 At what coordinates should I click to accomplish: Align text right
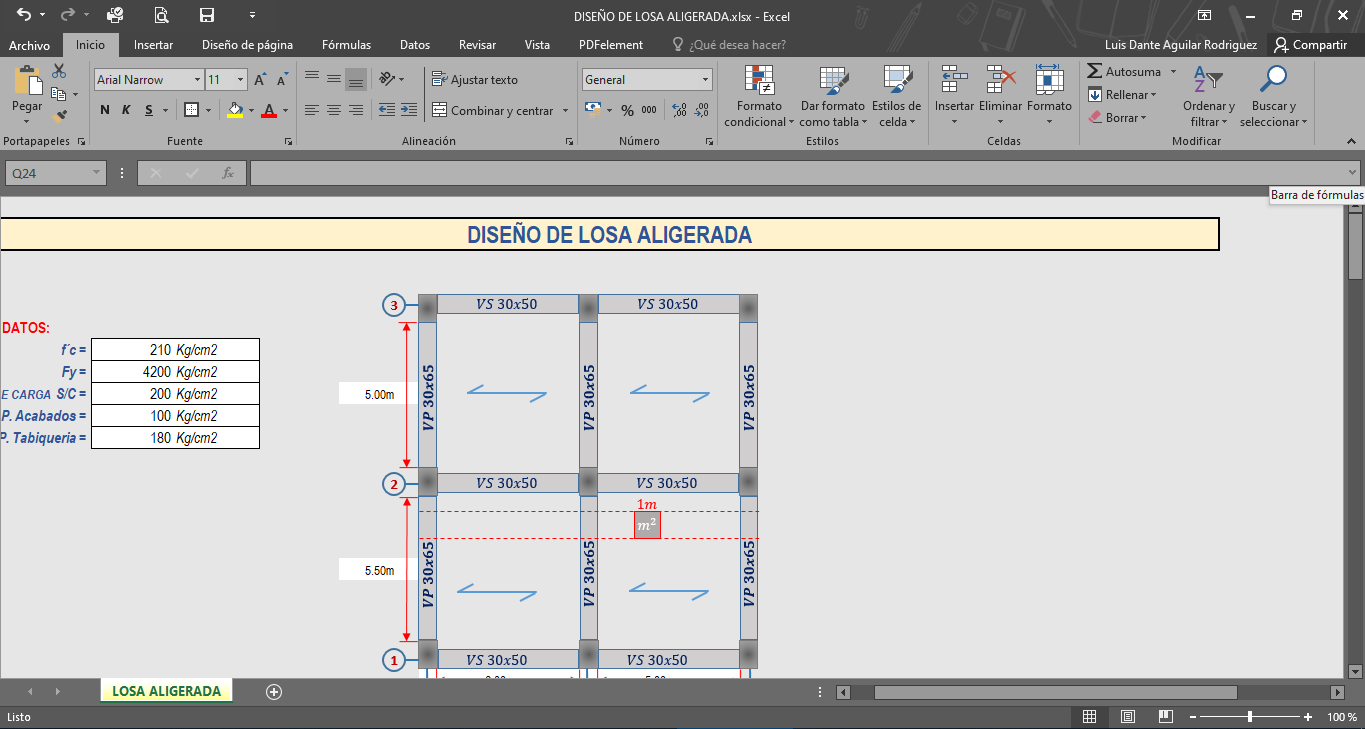click(x=355, y=110)
